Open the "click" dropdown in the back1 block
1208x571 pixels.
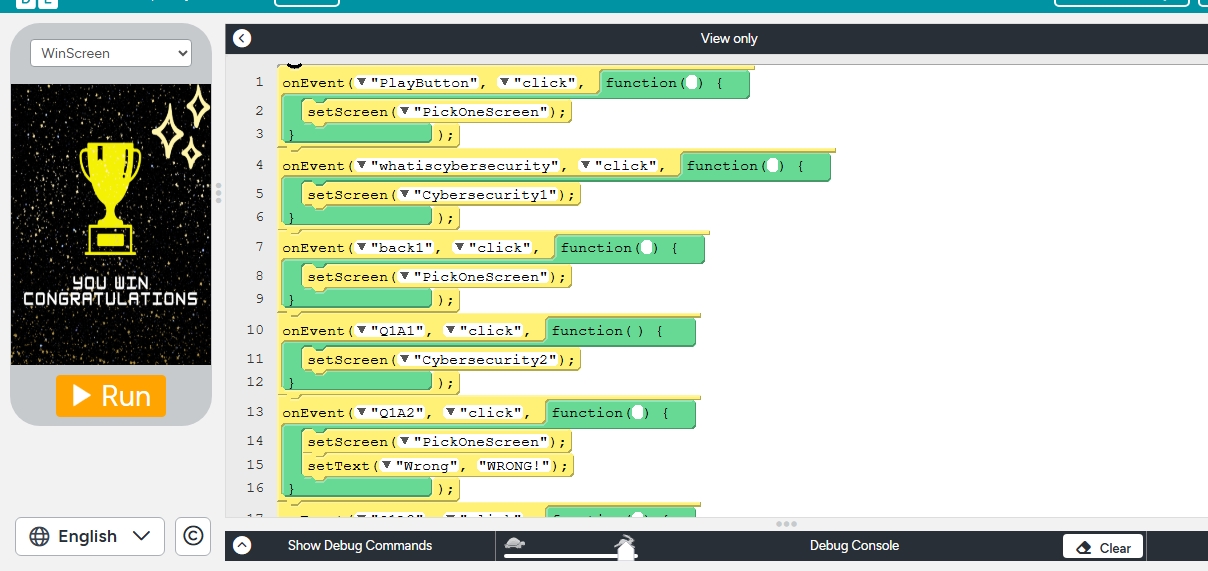[x=461, y=248]
